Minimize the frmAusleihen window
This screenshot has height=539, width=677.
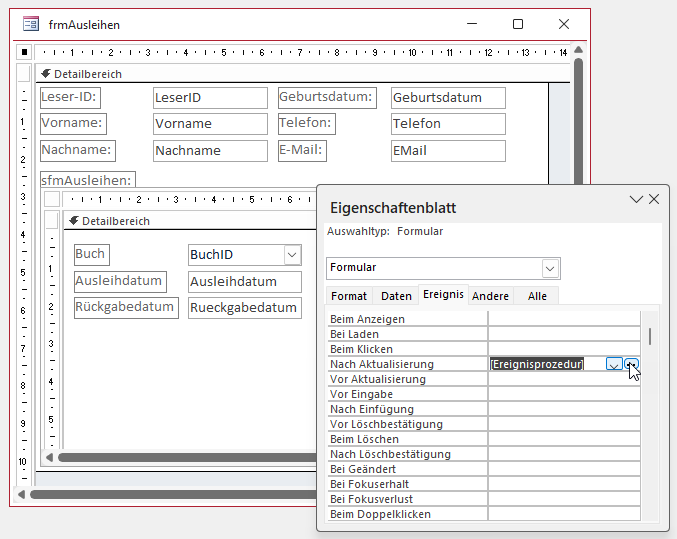[471, 24]
